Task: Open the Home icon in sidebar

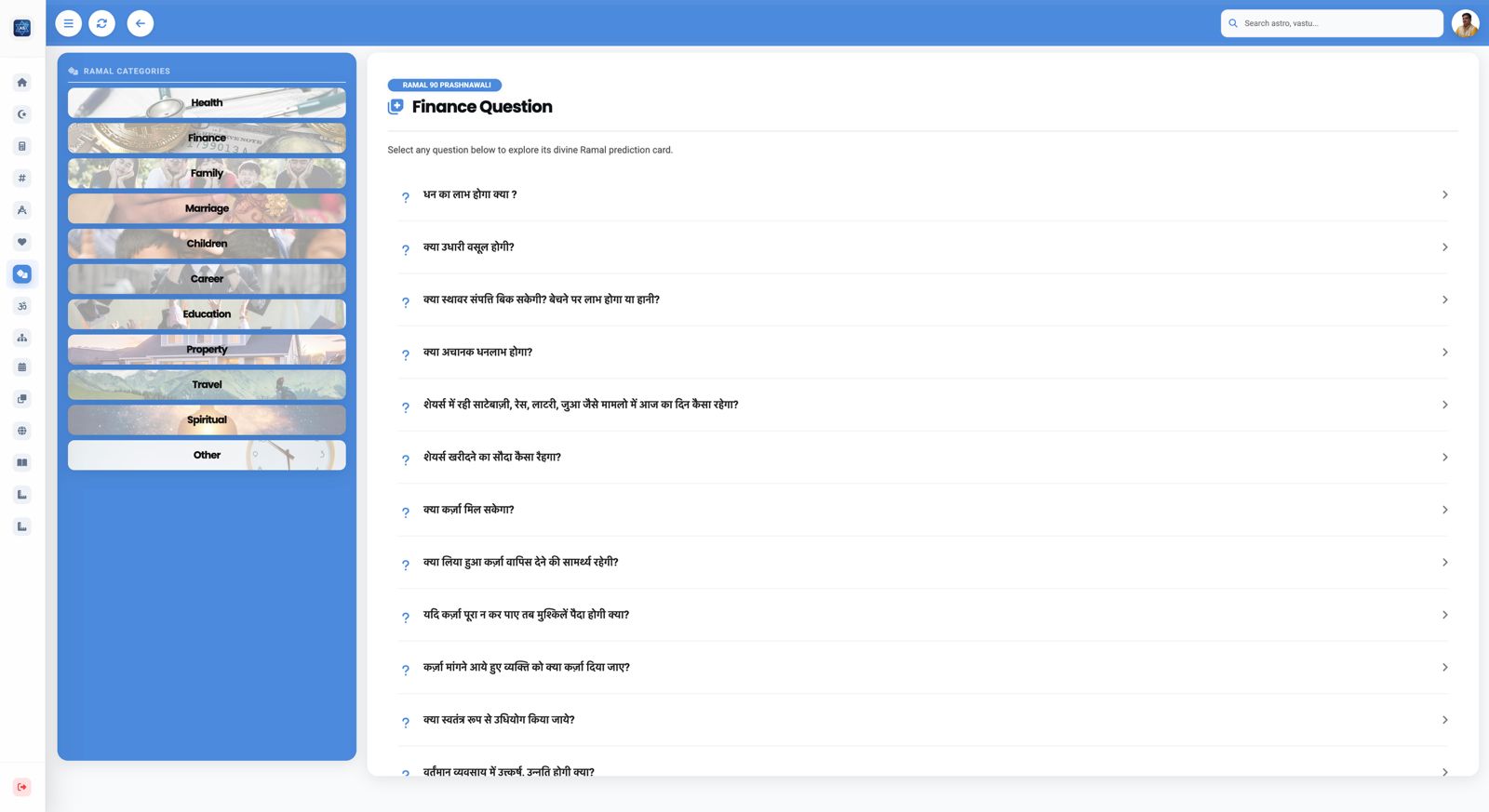Action: pos(22,83)
